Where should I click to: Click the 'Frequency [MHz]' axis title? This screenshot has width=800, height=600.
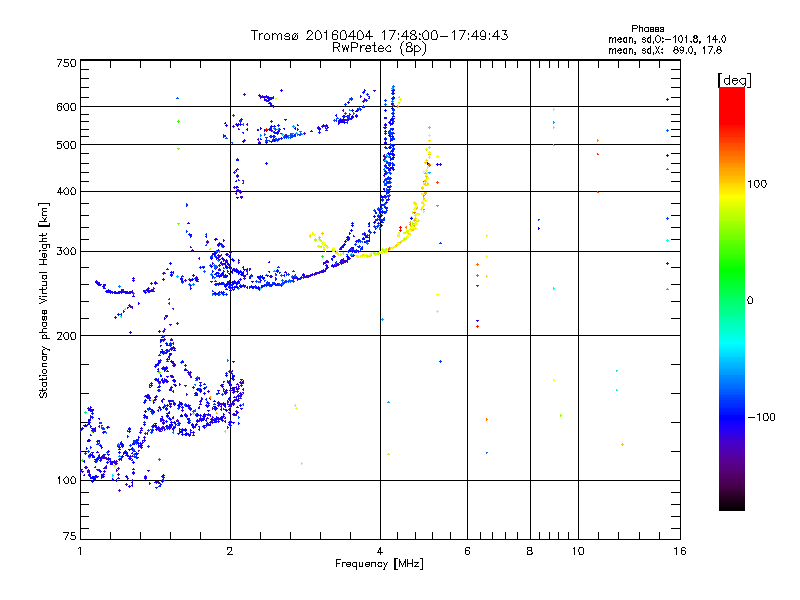(x=379, y=564)
